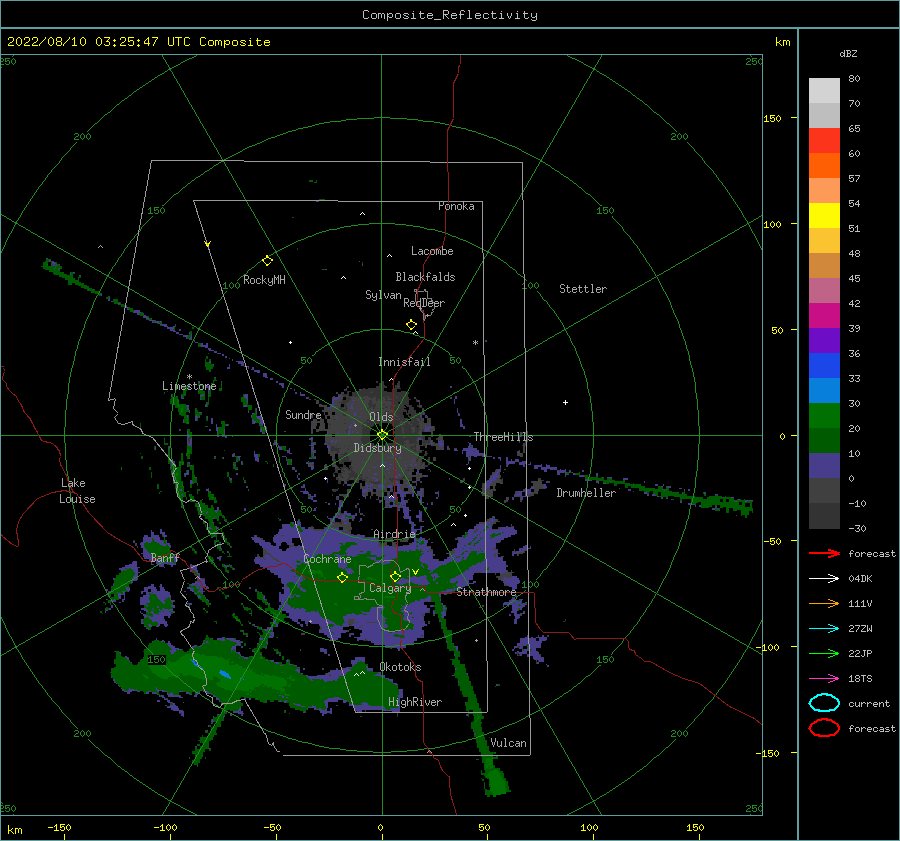Click the white 04DK arrow icon
Image resolution: width=900 pixels, height=841 pixels.
(x=824, y=579)
